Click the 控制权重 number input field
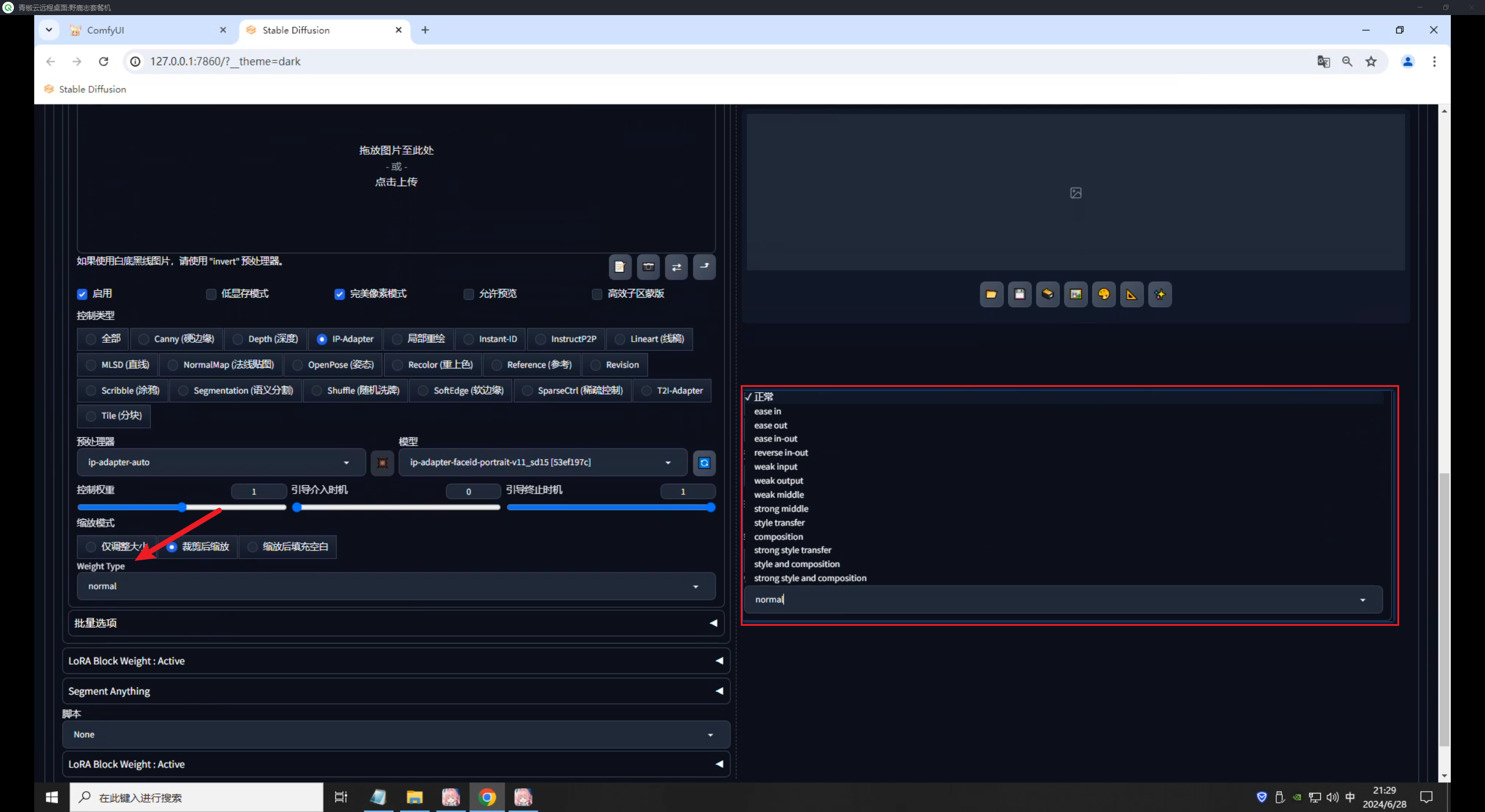The height and width of the screenshot is (812, 1485). tap(259, 492)
